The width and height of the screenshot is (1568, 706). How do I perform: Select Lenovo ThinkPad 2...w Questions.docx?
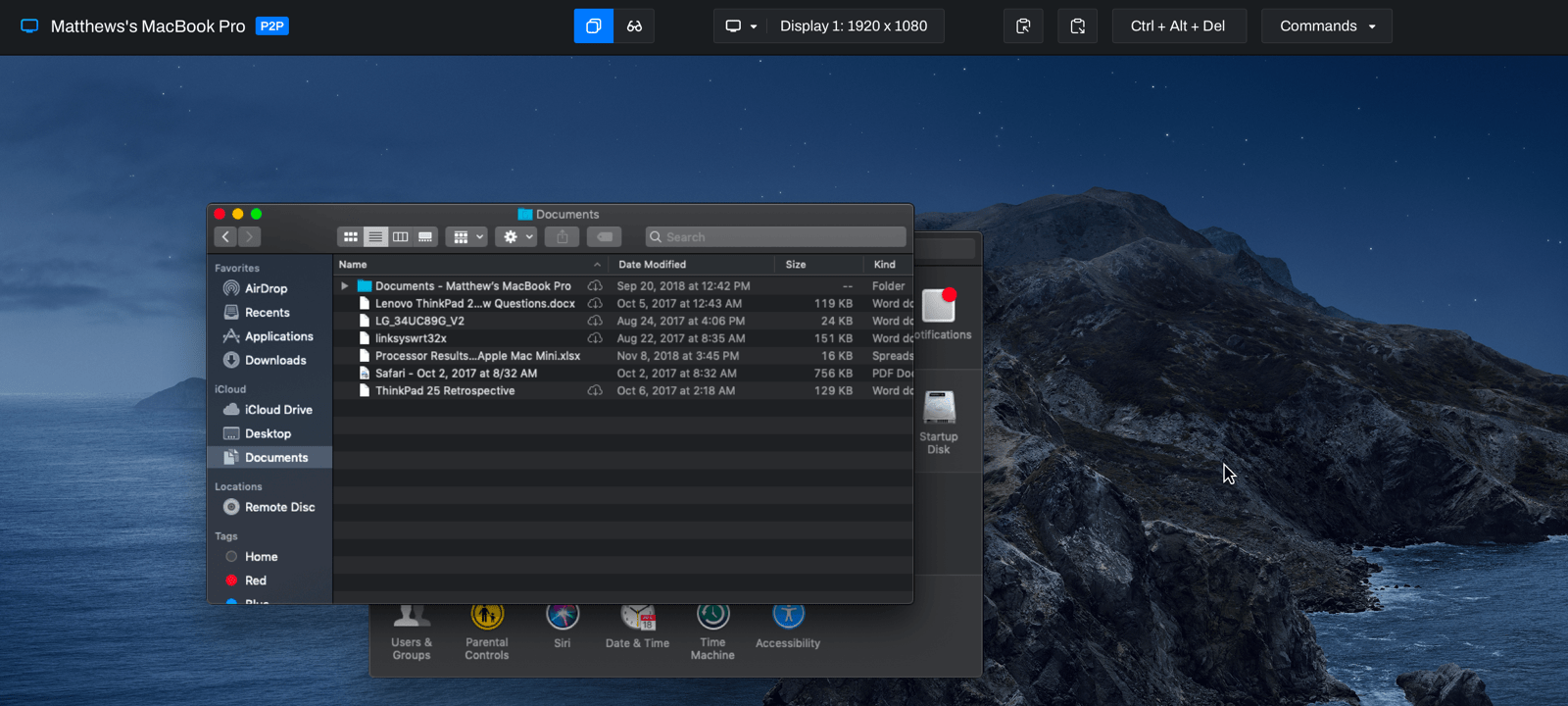click(x=623, y=303)
